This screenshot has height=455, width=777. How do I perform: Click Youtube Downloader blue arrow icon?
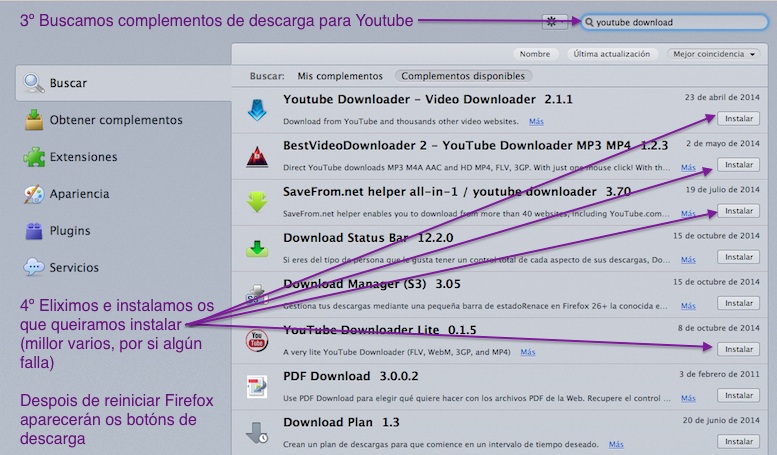pos(257,110)
